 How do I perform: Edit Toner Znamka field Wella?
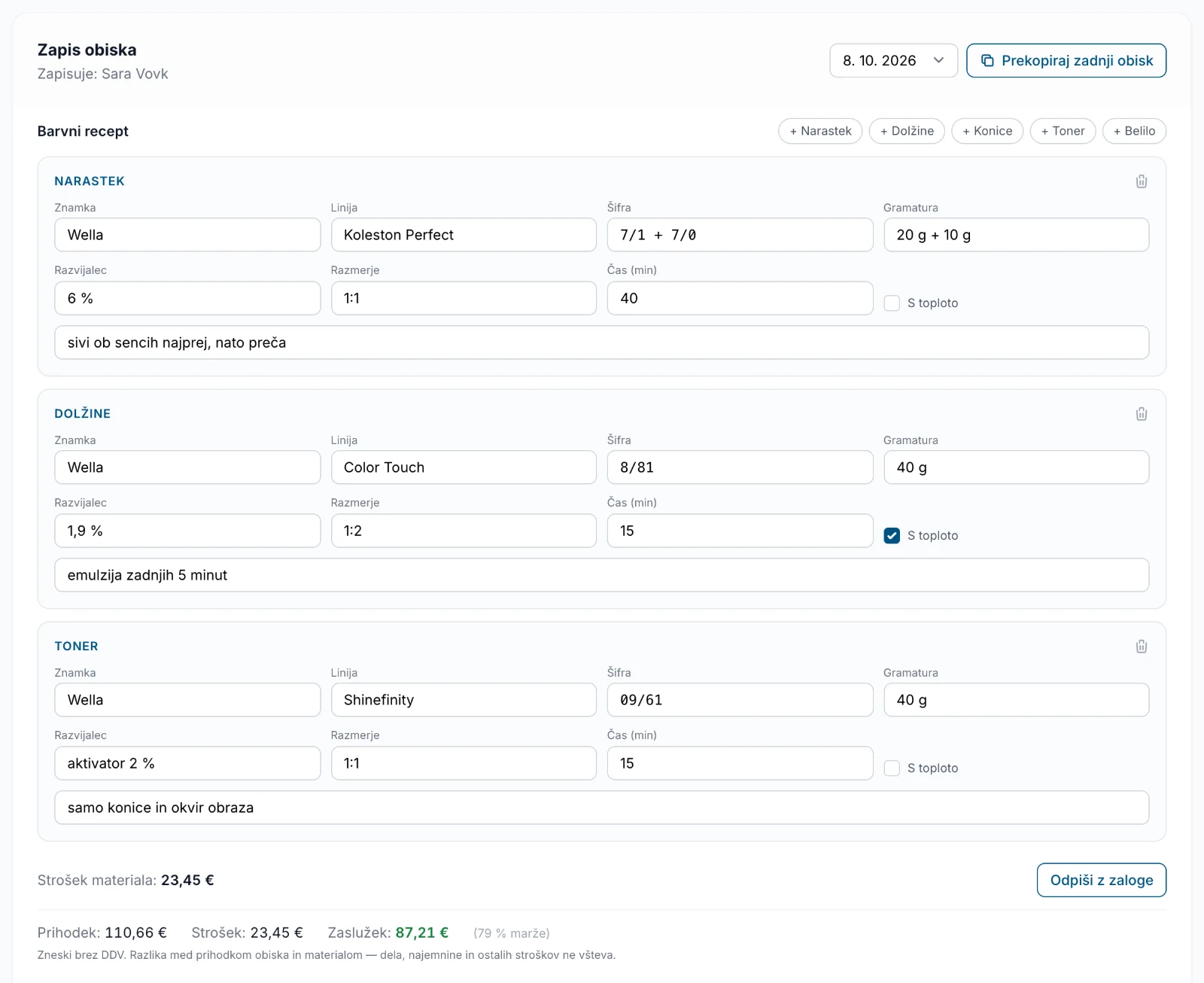187,700
